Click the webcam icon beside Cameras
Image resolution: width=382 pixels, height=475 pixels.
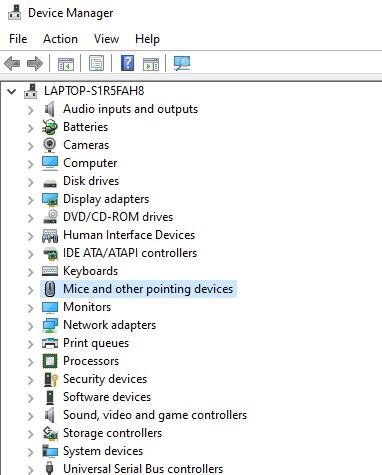coord(50,145)
